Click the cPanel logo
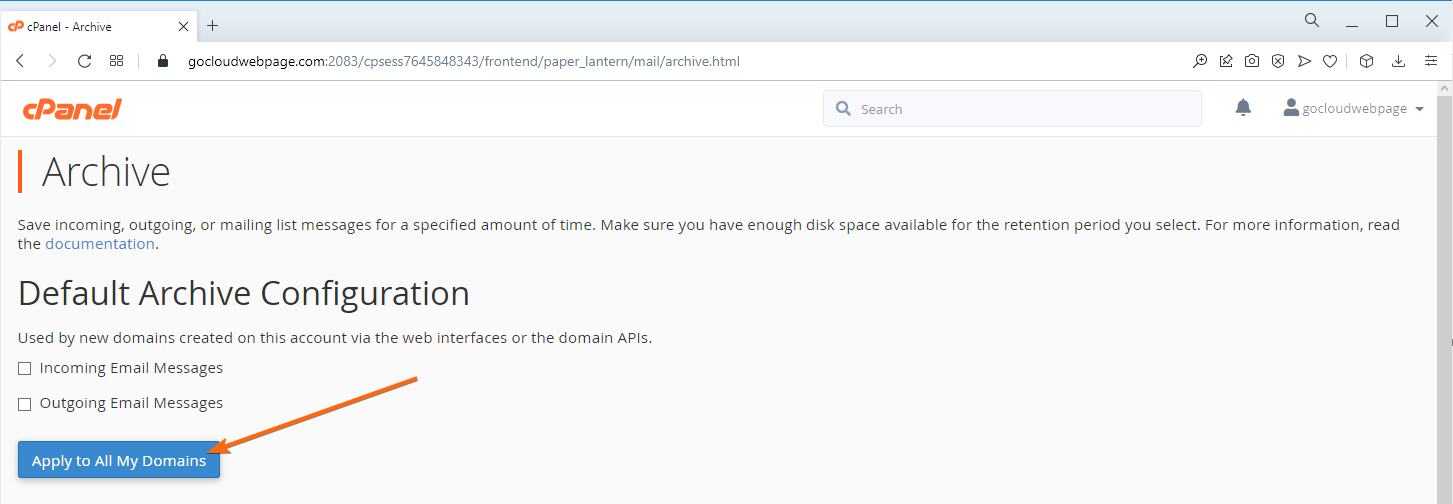 pyautogui.click(x=72, y=109)
